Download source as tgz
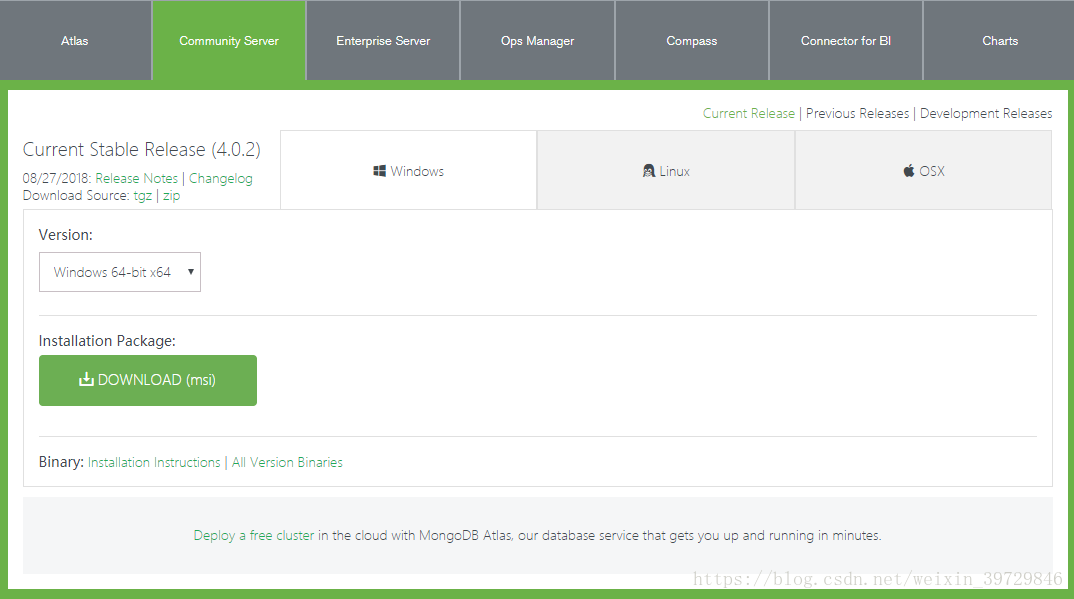The width and height of the screenshot is (1074, 599). 142,196
